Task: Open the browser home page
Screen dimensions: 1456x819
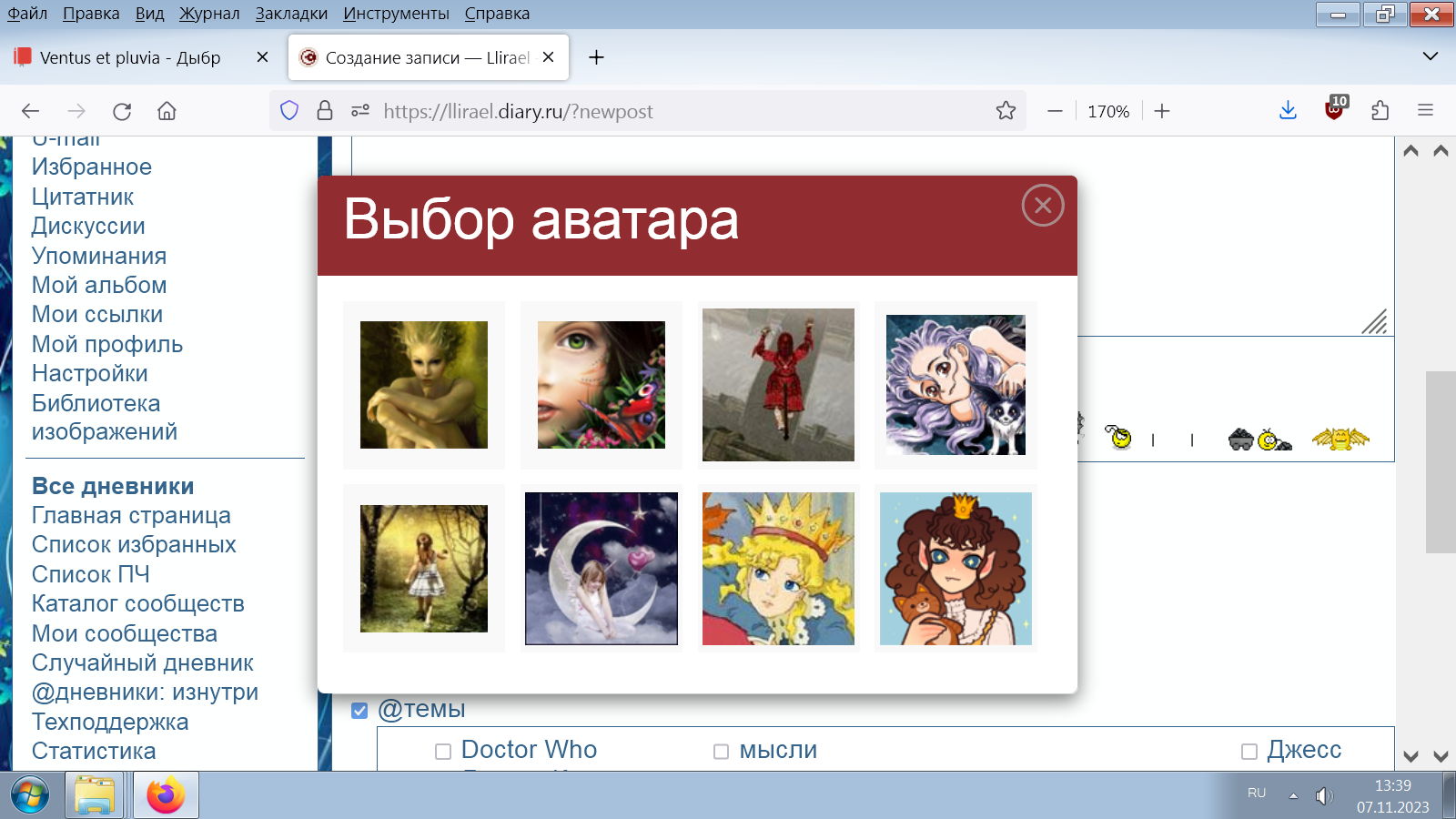Action: [167, 111]
